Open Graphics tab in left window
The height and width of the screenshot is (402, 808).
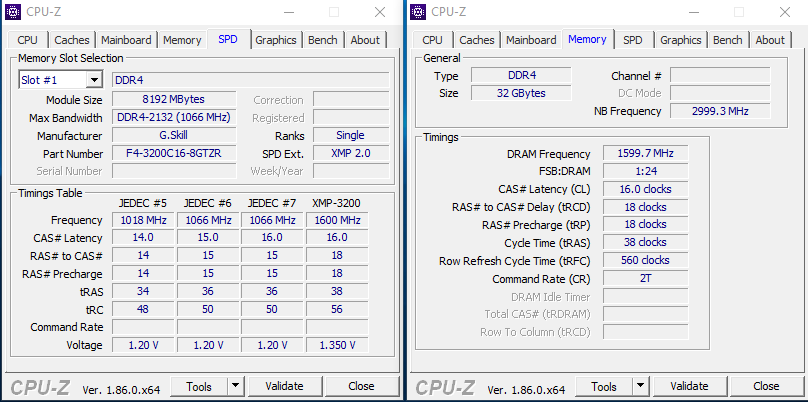coord(276,40)
